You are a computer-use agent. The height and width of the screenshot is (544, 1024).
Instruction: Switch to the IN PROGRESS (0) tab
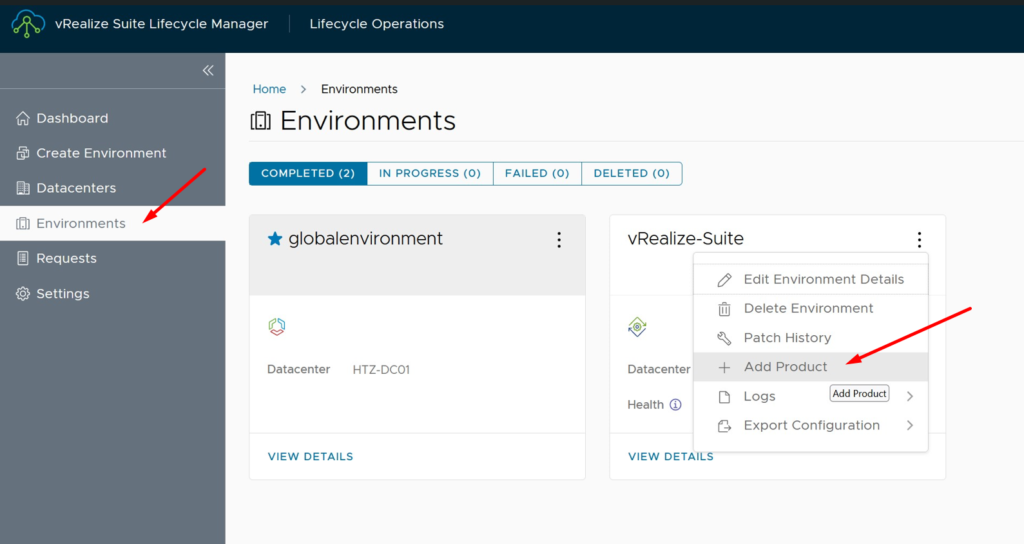pyautogui.click(x=430, y=174)
